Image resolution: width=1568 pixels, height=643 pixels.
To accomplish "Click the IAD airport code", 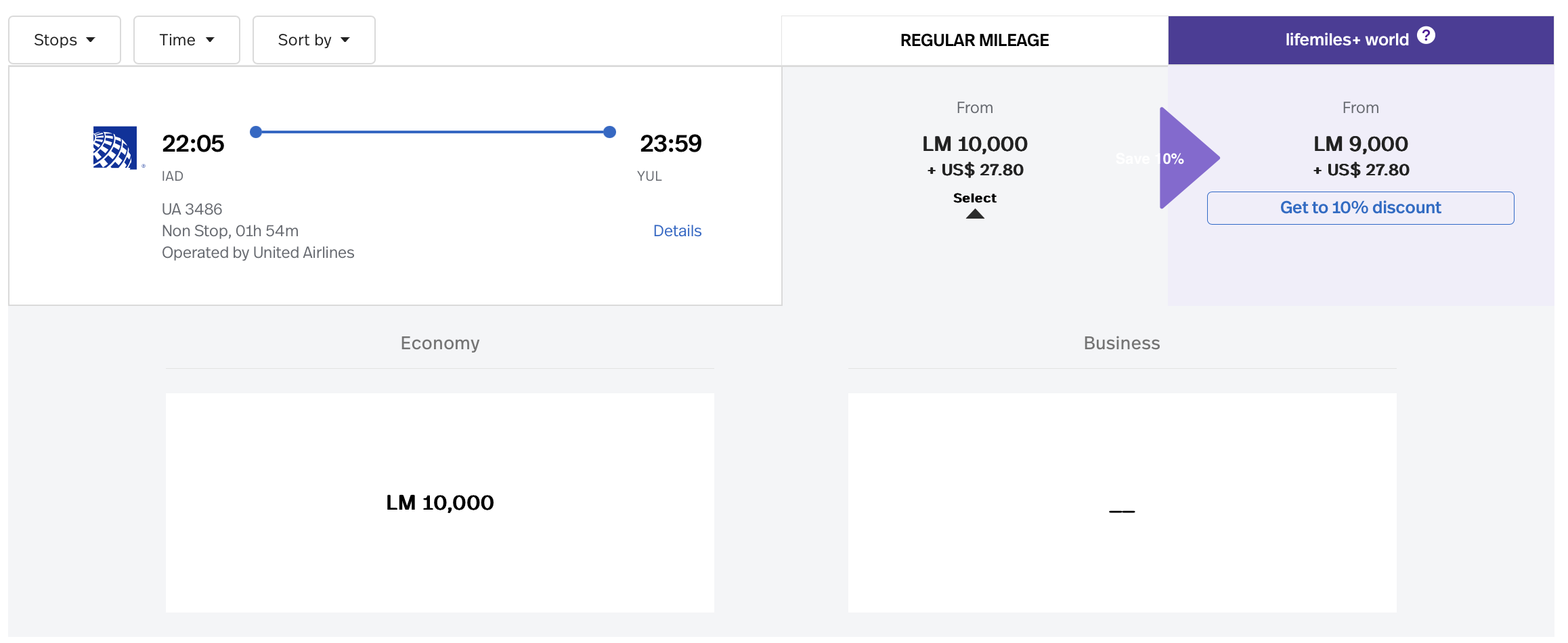I will 173,176.
